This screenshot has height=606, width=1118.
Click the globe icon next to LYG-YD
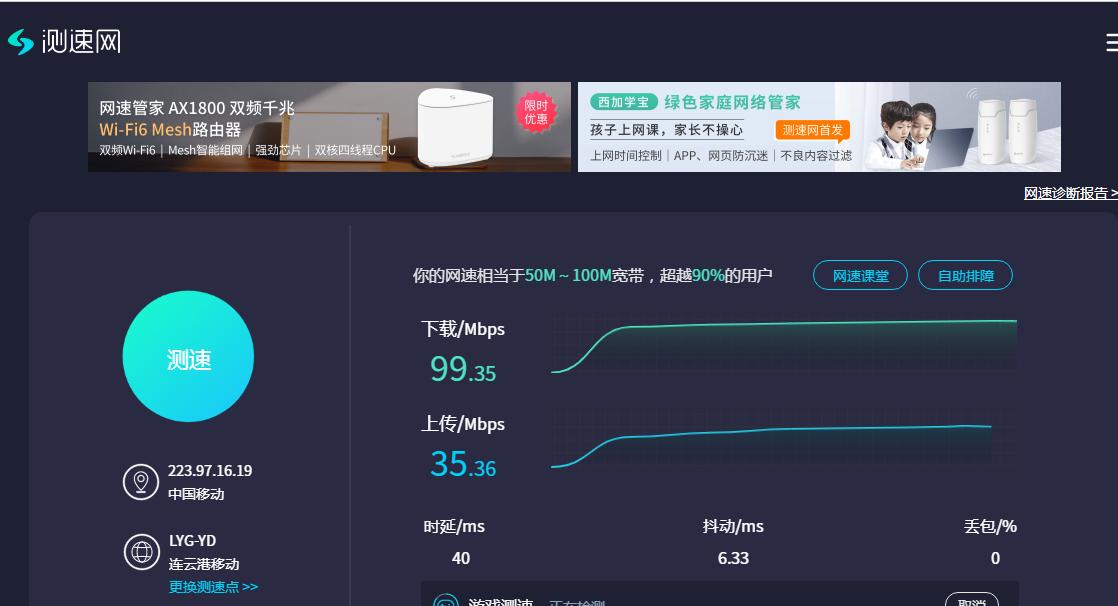coord(143,552)
